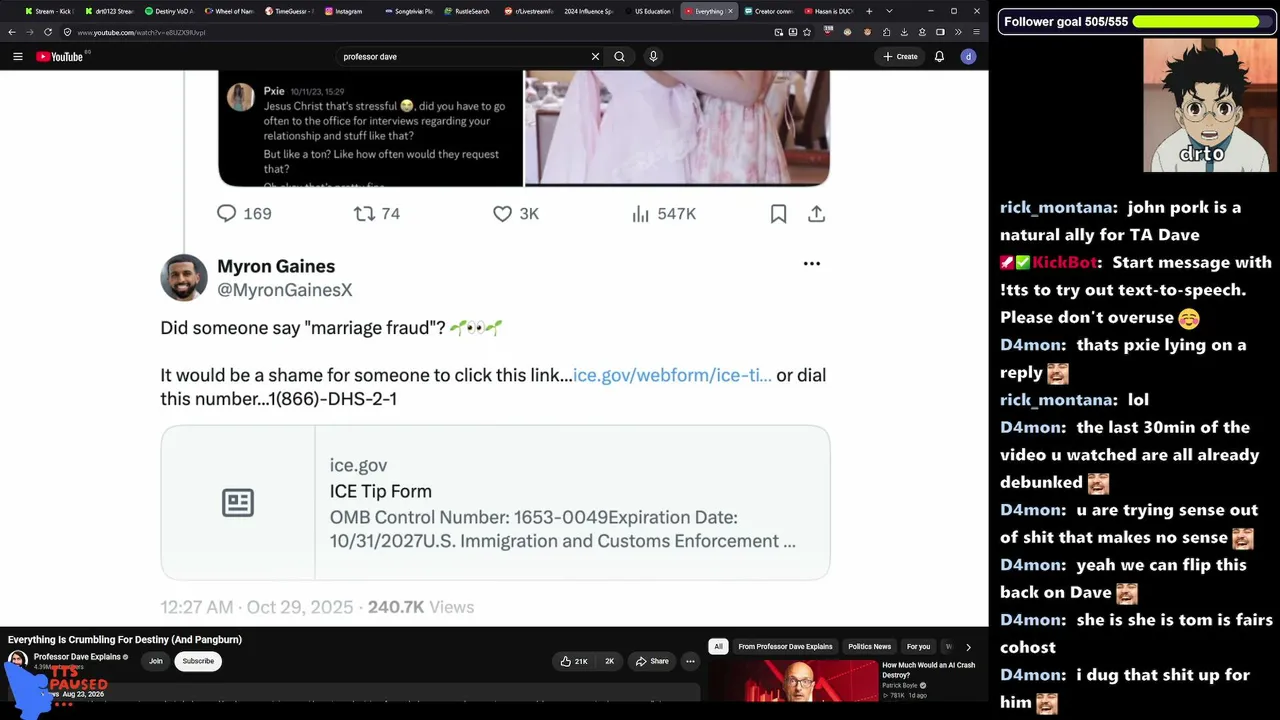
Task: Click the Pxie name in the embedded chat
Action: coord(274,91)
